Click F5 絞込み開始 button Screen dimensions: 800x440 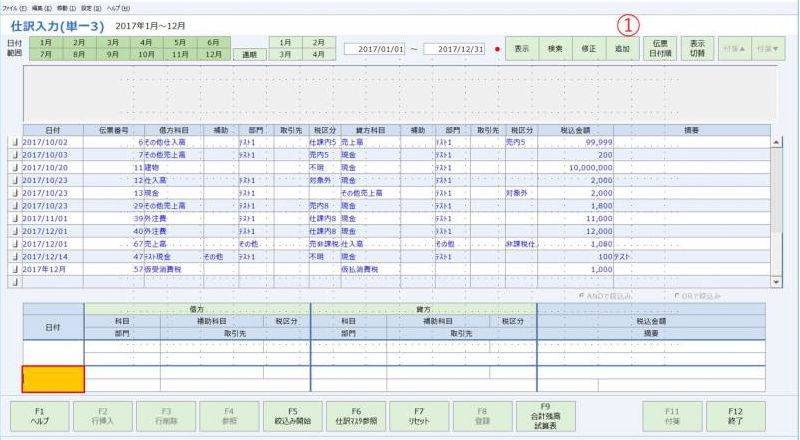click(292, 417)
